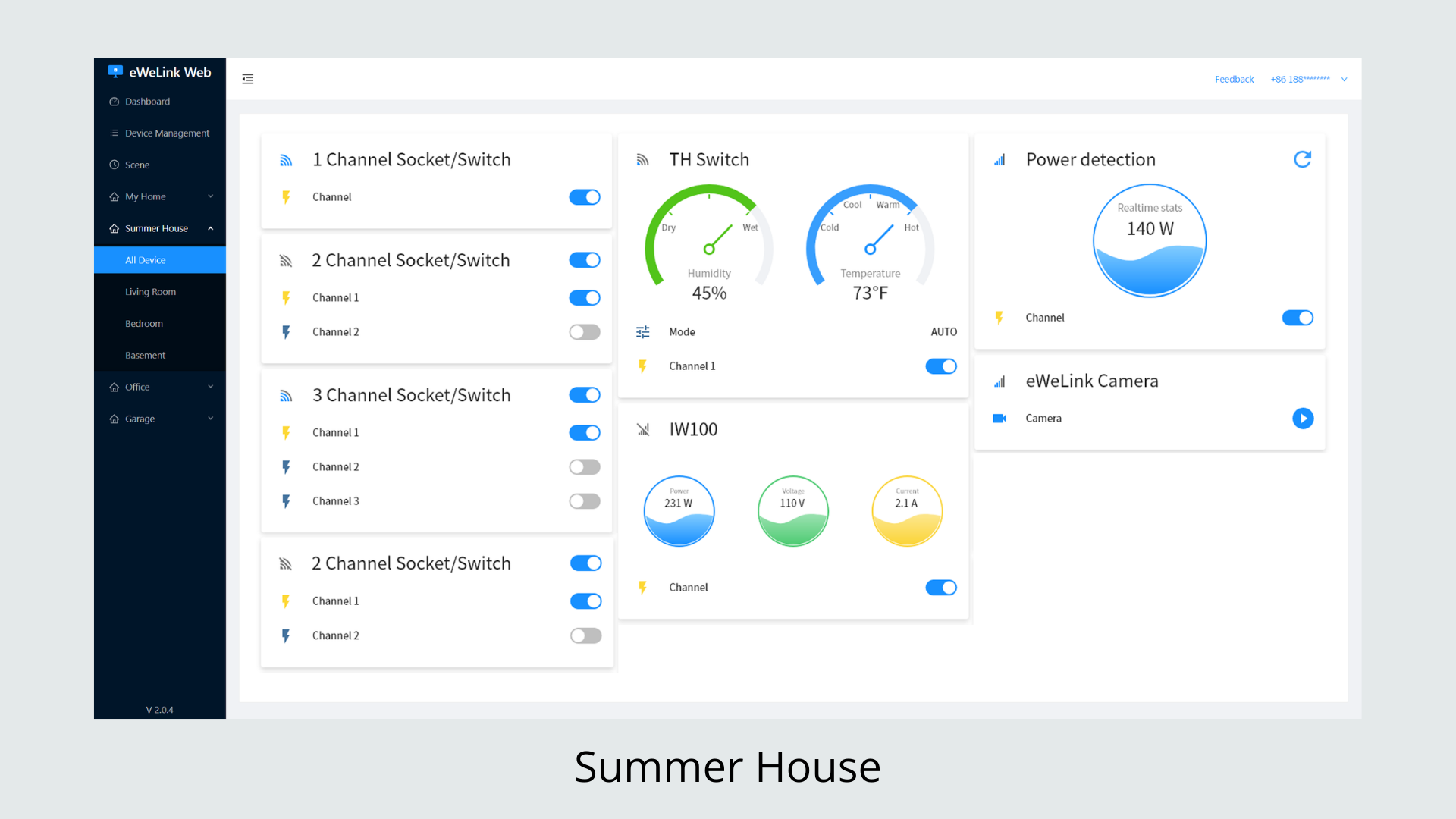Open the account phone number dropdown

[1309, 79]
